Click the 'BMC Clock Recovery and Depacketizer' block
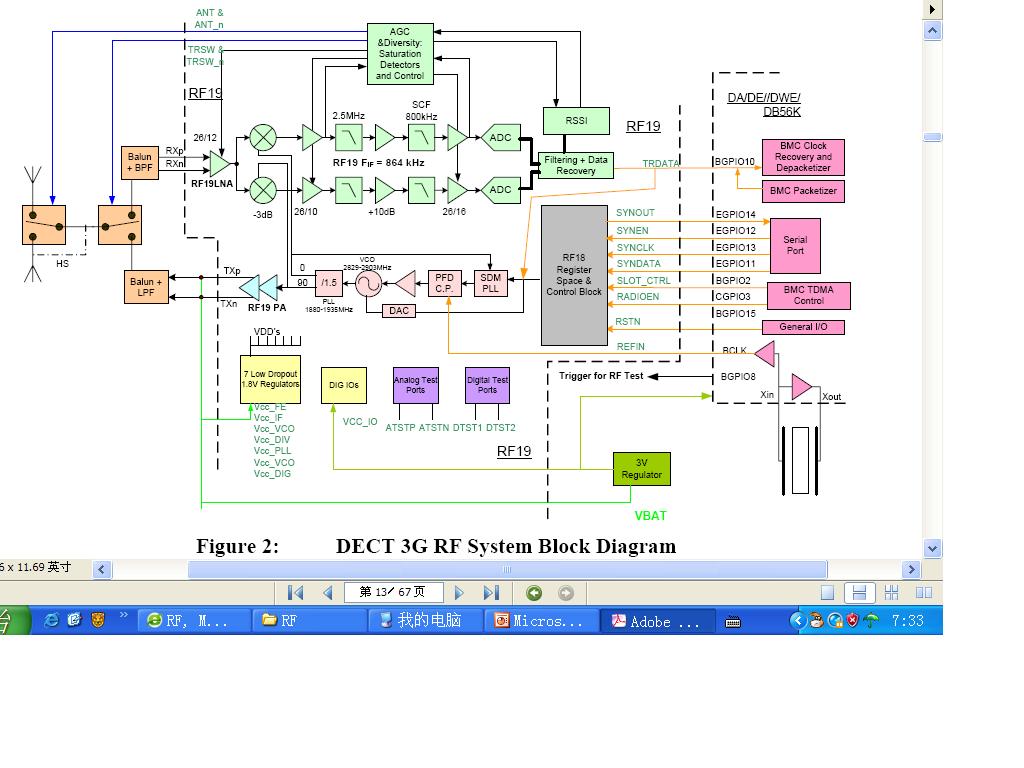The height and width of the screenshot is (768, 1024). coord(803,157)
